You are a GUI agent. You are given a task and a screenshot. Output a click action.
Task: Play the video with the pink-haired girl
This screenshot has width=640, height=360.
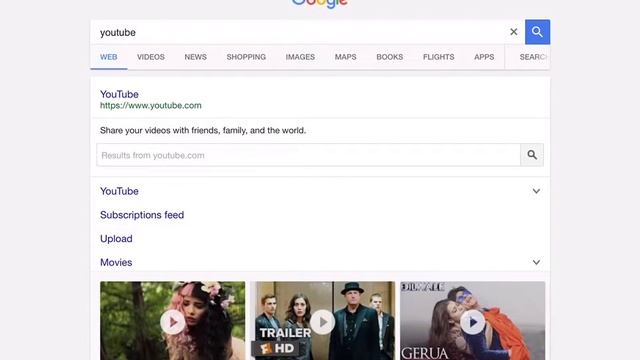pos(172,322)
